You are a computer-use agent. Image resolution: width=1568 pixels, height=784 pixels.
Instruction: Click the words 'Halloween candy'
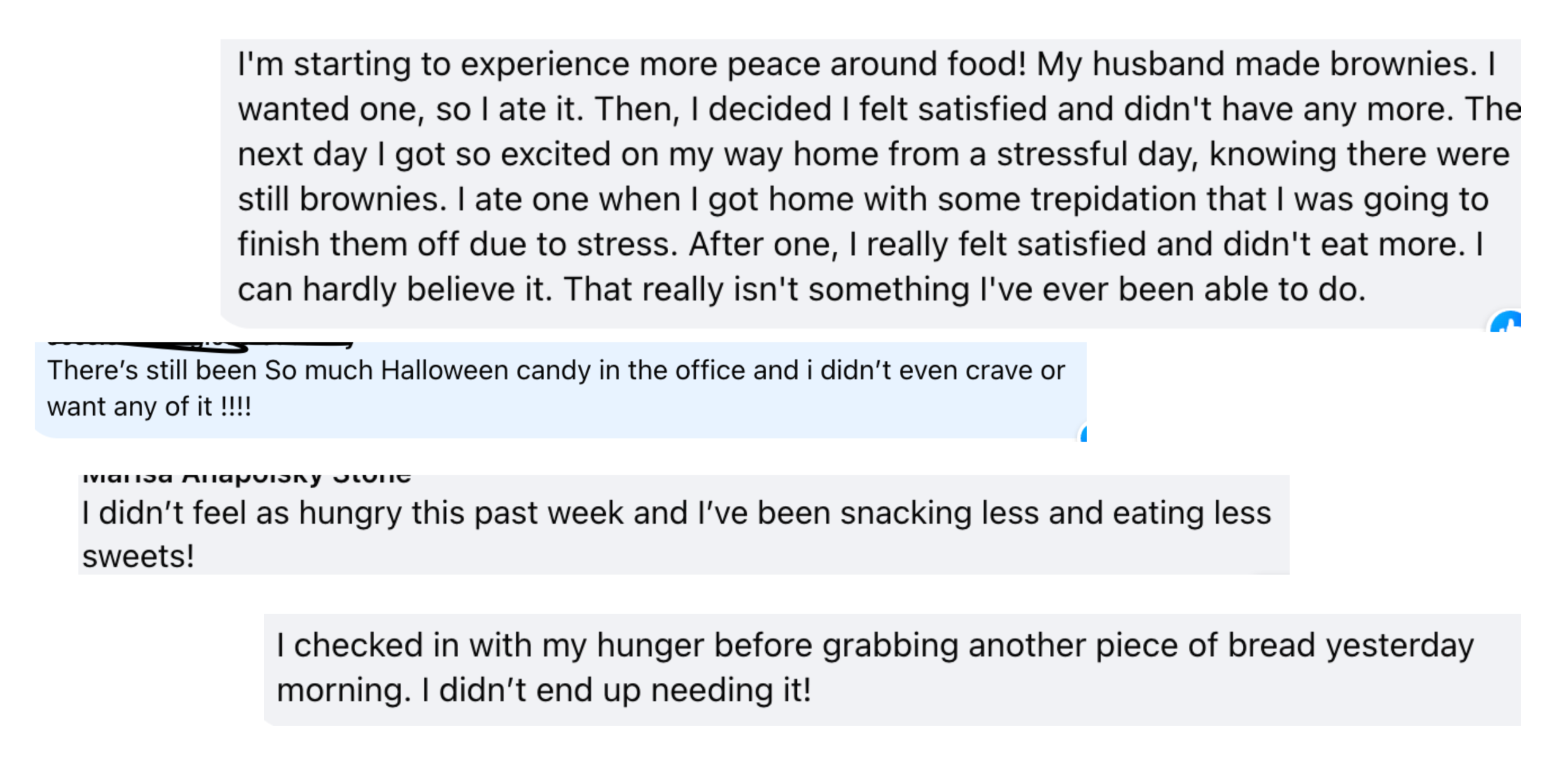coord(485,371)
